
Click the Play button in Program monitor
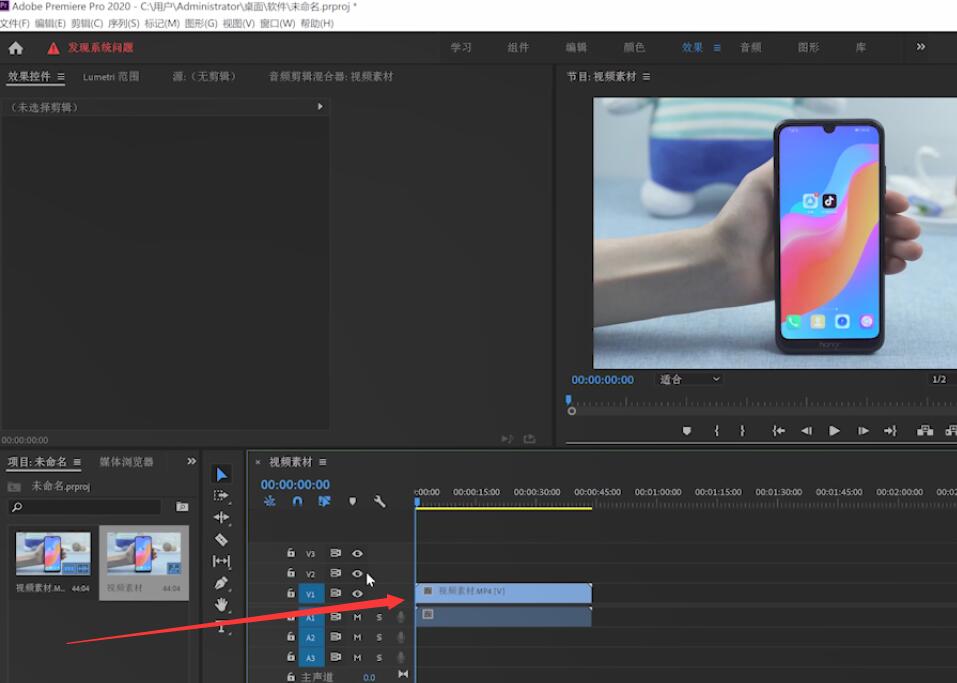coord(834,430)
